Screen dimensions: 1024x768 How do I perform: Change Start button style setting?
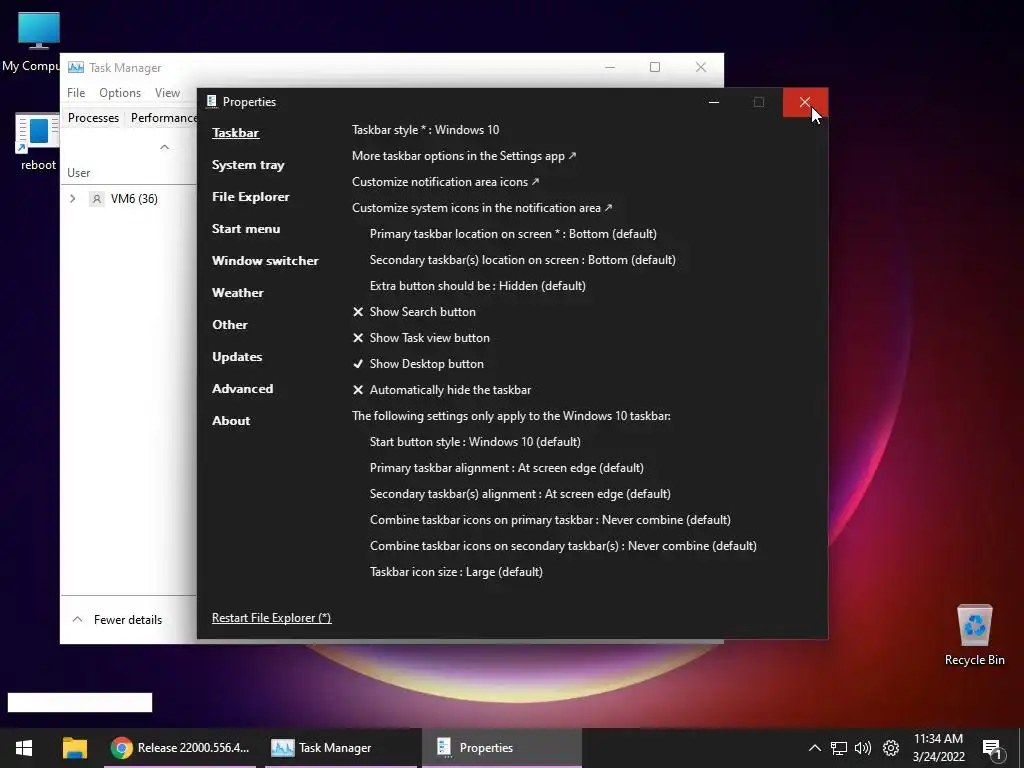pos(475,441)
